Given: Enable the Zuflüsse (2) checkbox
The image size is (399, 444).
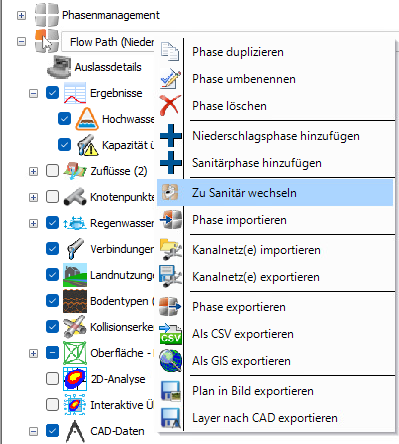Looking at the screenshot, I should click(52, 171).
